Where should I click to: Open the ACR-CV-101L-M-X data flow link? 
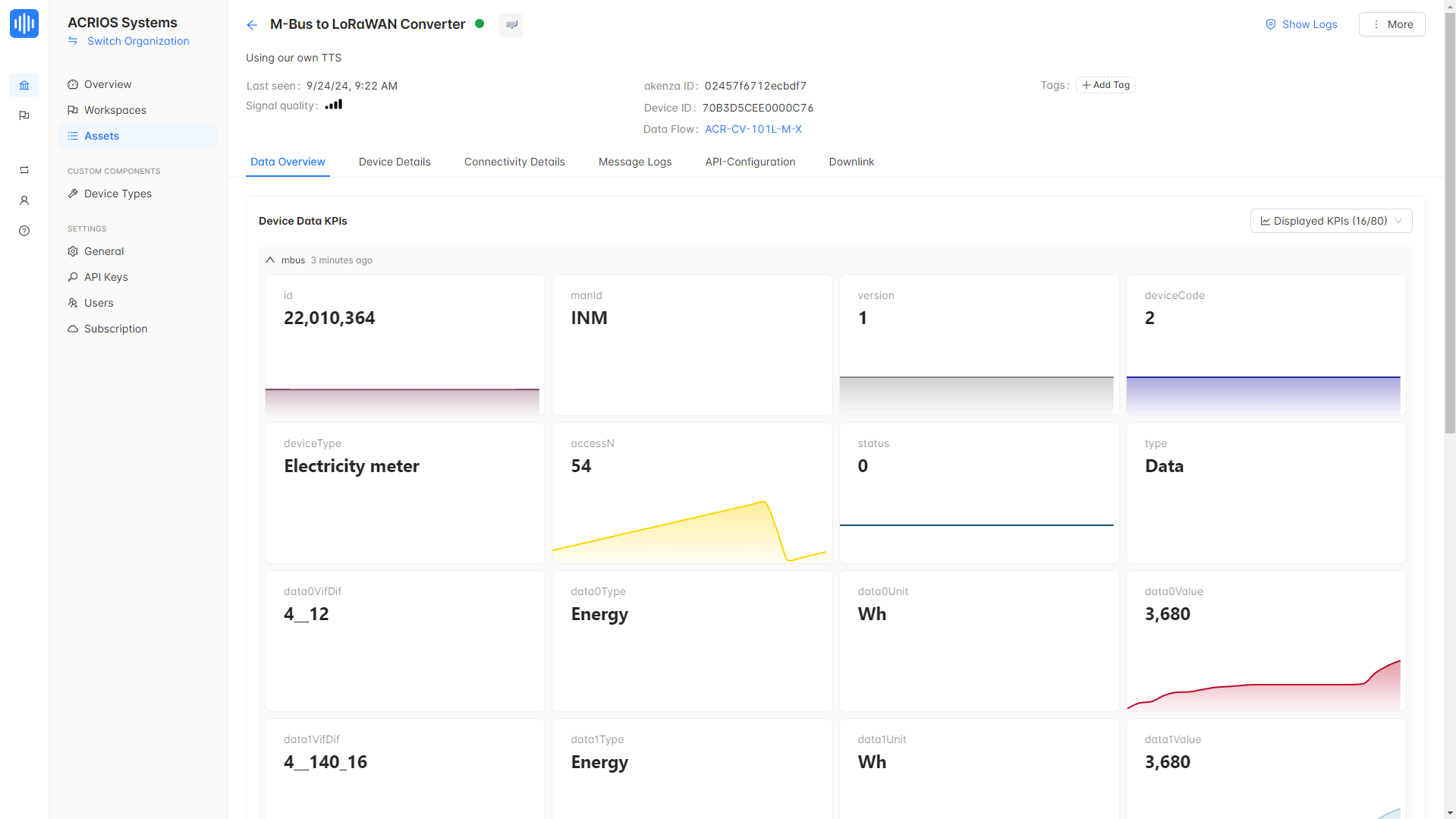point(753,129)
